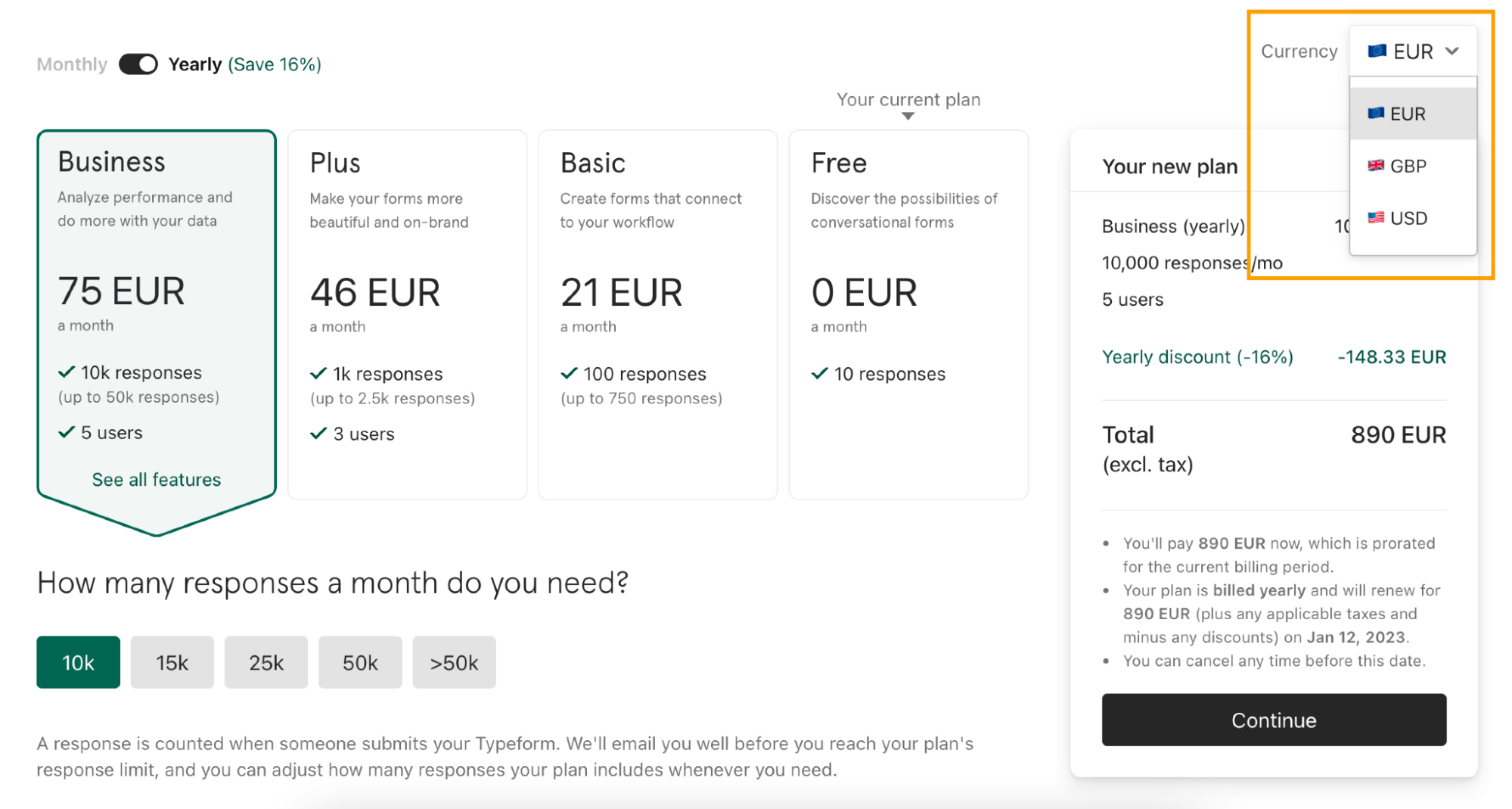Click the UK flag icon beside GBP
This screenshot has height=809, width=1512.
[x=1376, y=165]
